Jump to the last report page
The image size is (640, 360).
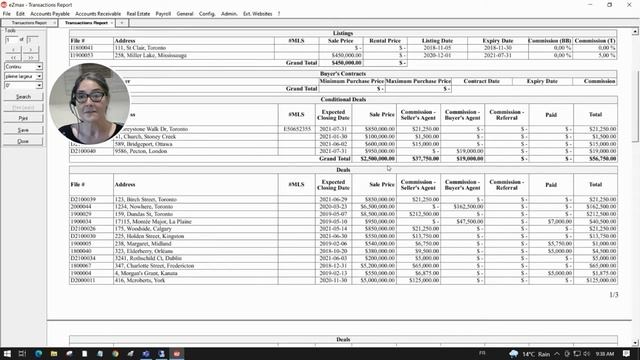pyautogui.click(x=31, y=57)
